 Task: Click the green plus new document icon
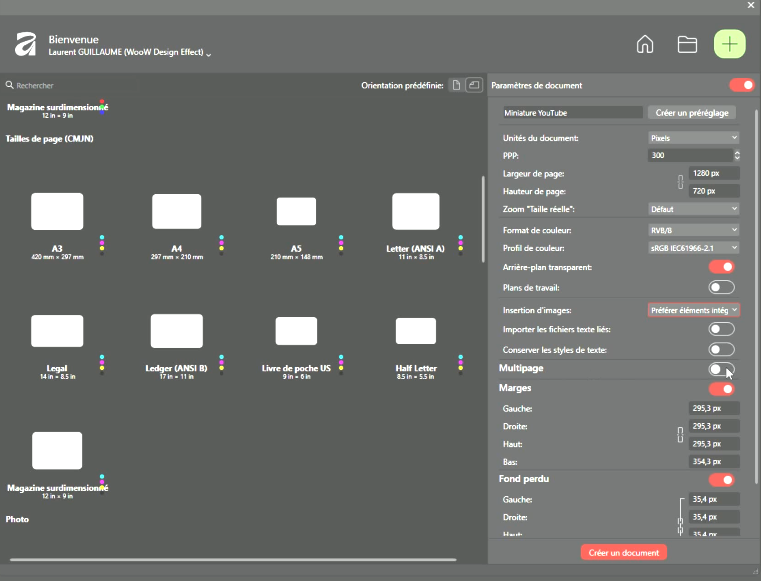click(730, 44)
